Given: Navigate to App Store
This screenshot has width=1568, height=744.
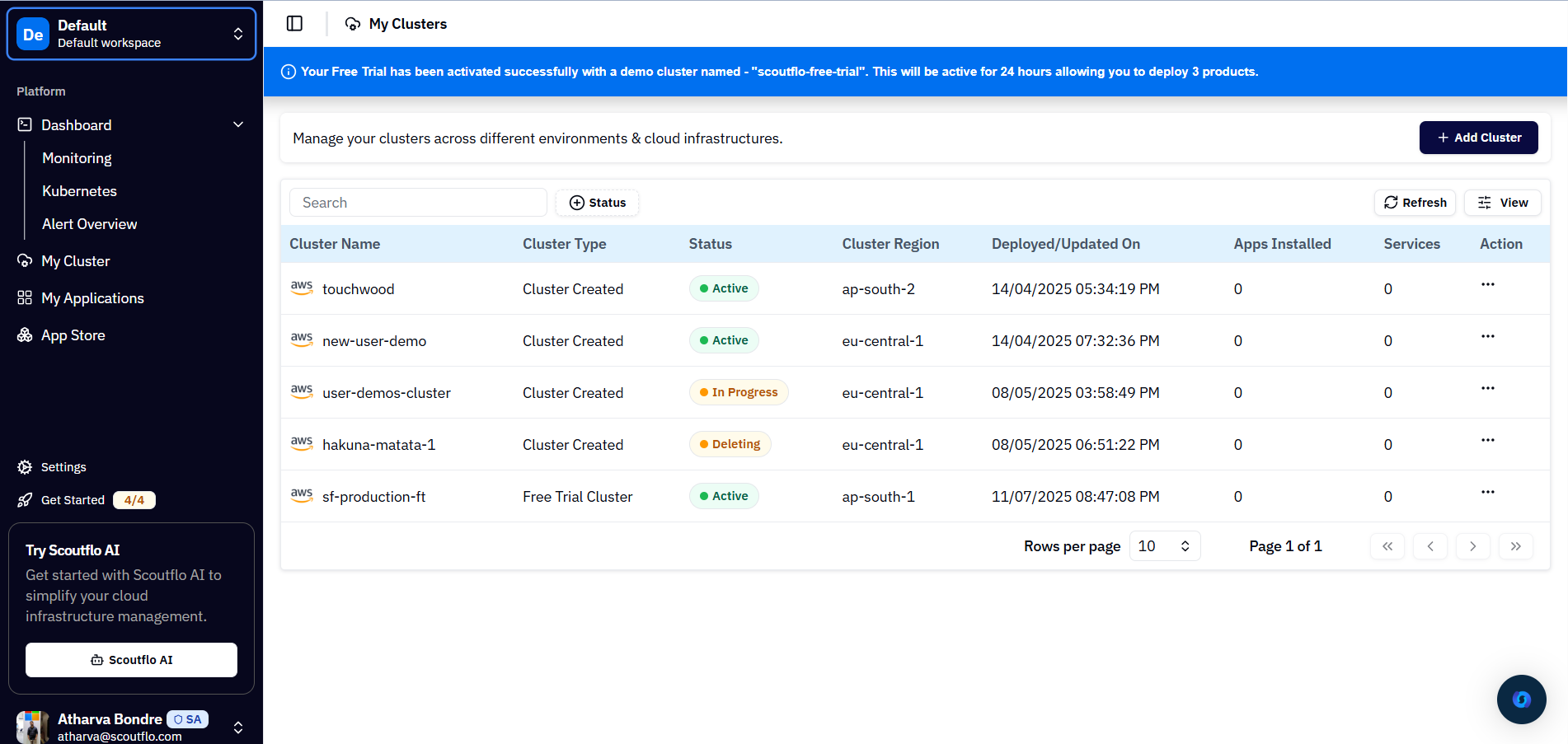Looking at the screenshot, I should coord(73,335).
